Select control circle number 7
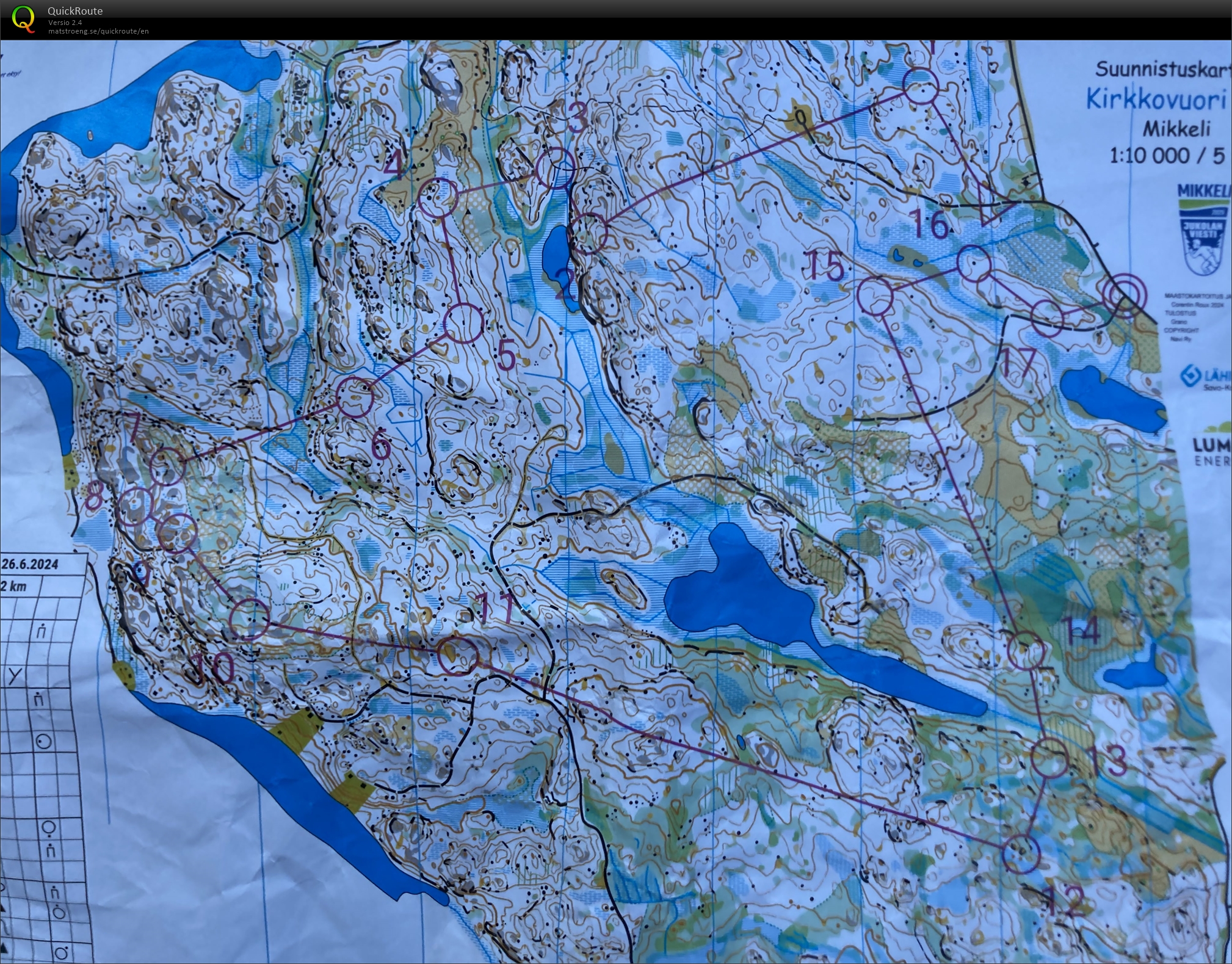Image resolution: width=1232 pixels, height=964 pixels. [x=166, y=467]
